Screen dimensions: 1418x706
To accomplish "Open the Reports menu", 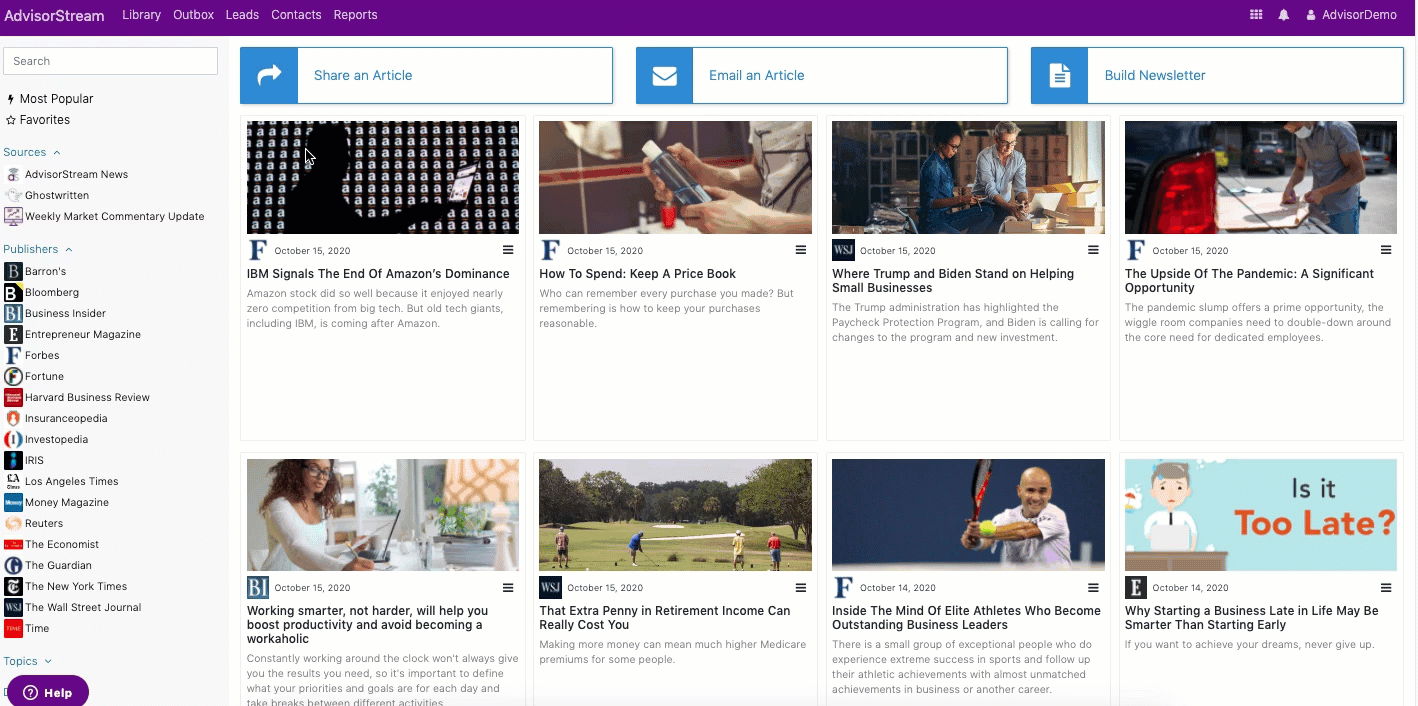I will [x=355, y=15].
